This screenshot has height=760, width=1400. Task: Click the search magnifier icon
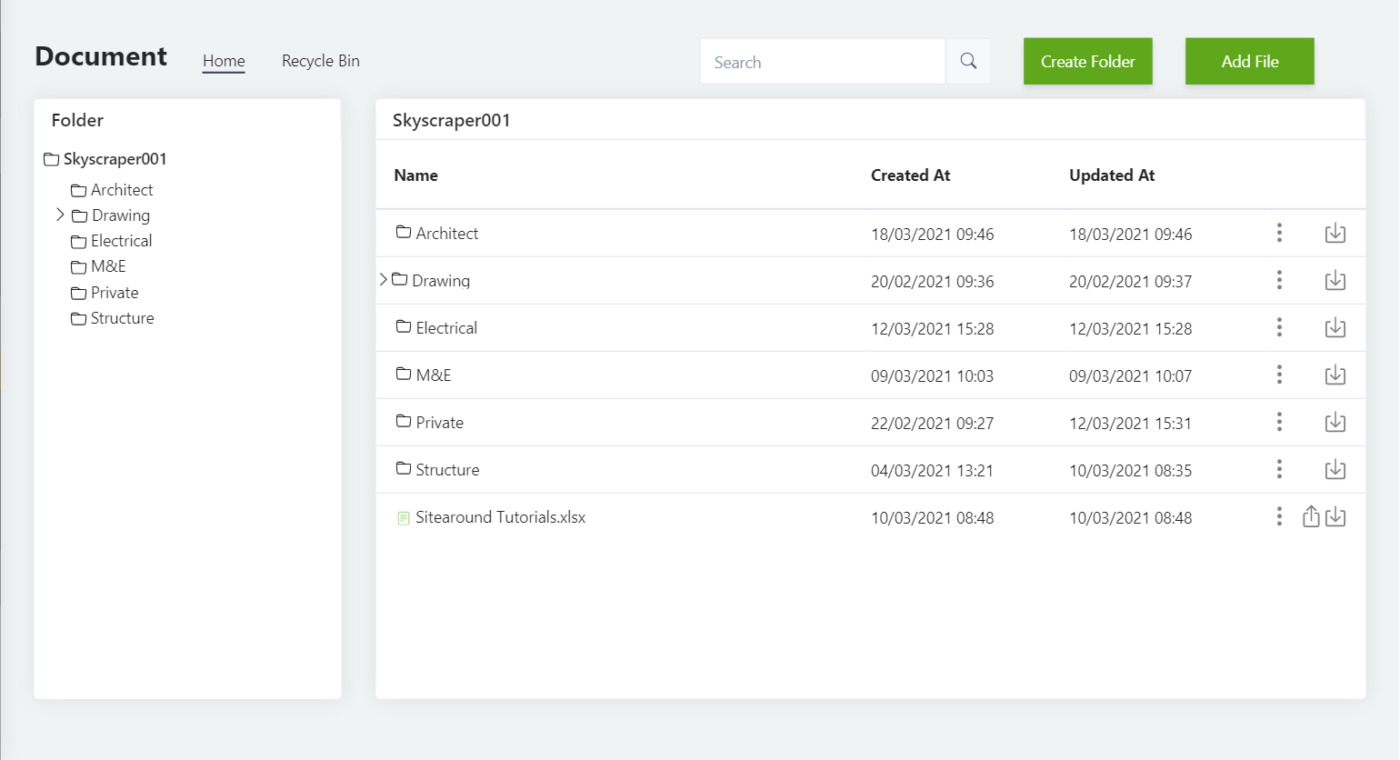(967, 61)
